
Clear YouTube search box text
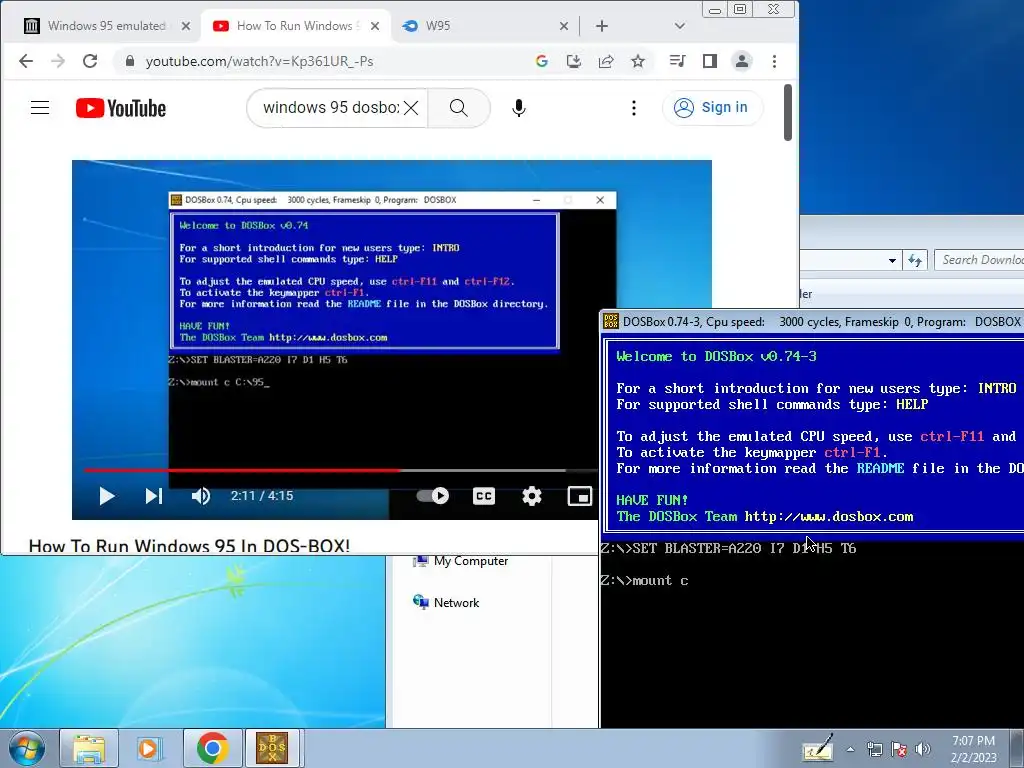pyautogui.click(x=411, y=108)
